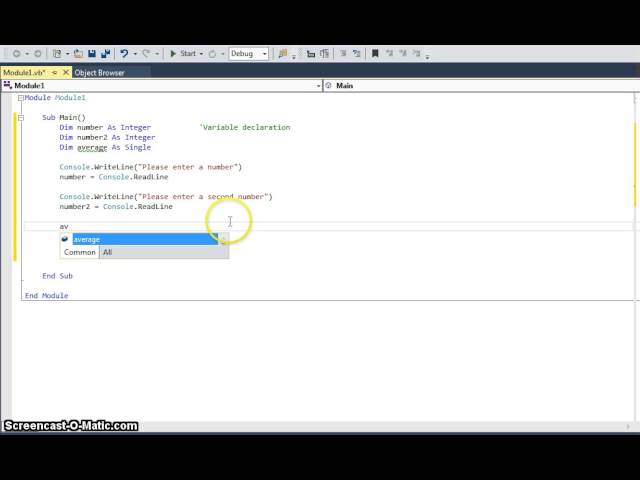This screenshot has width=640, height=480.
Task: Collapse the Module Module1 code block
Action: 21,98
